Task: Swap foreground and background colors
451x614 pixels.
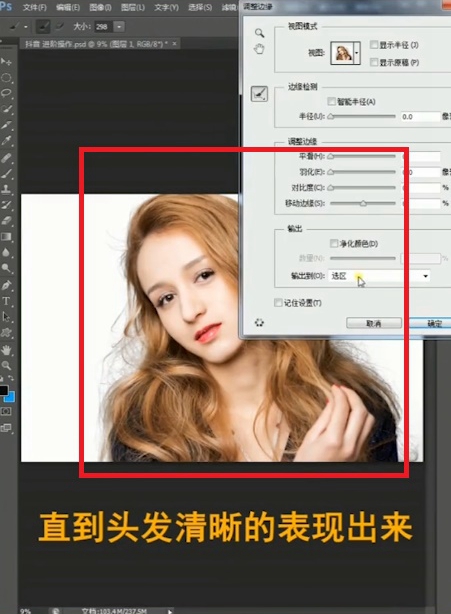Action: pyautogui.click(x=11, y=379)
